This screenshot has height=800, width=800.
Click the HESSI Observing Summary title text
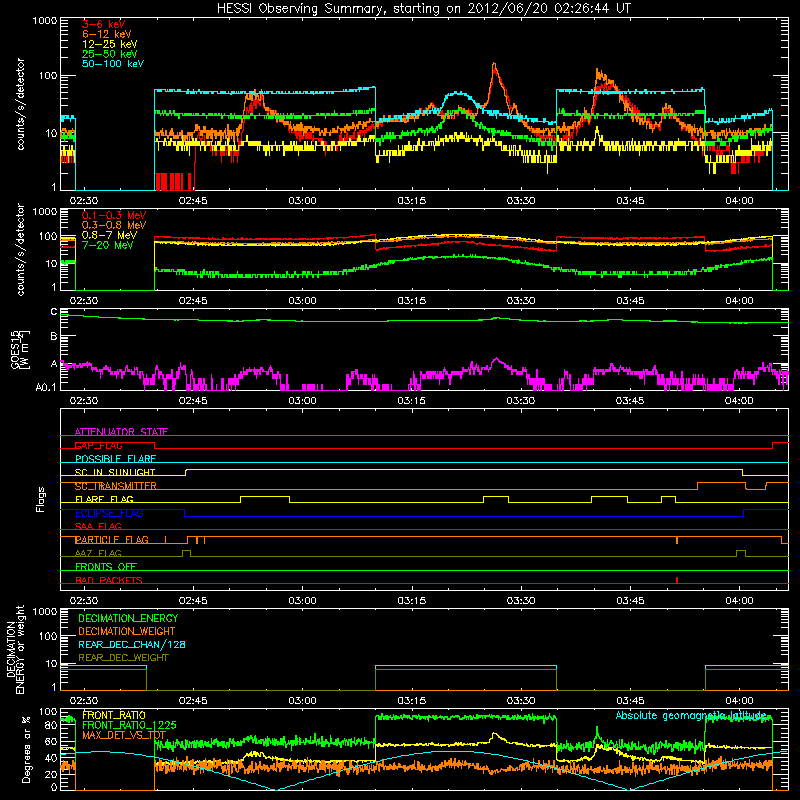(x=423, y=9)
